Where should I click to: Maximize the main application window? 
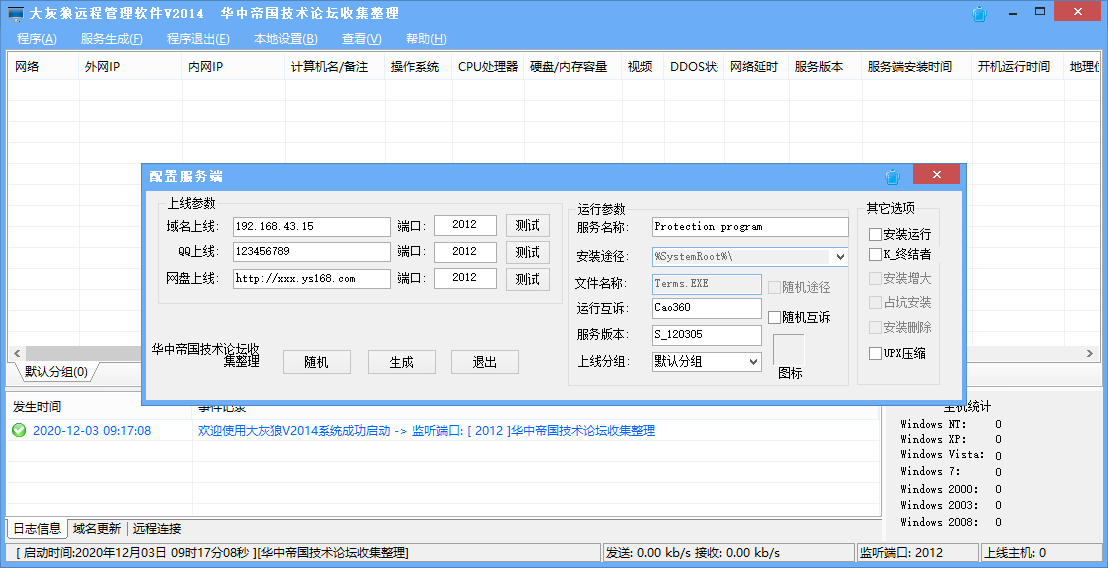pyautogui.click(x=1039, y=11)
